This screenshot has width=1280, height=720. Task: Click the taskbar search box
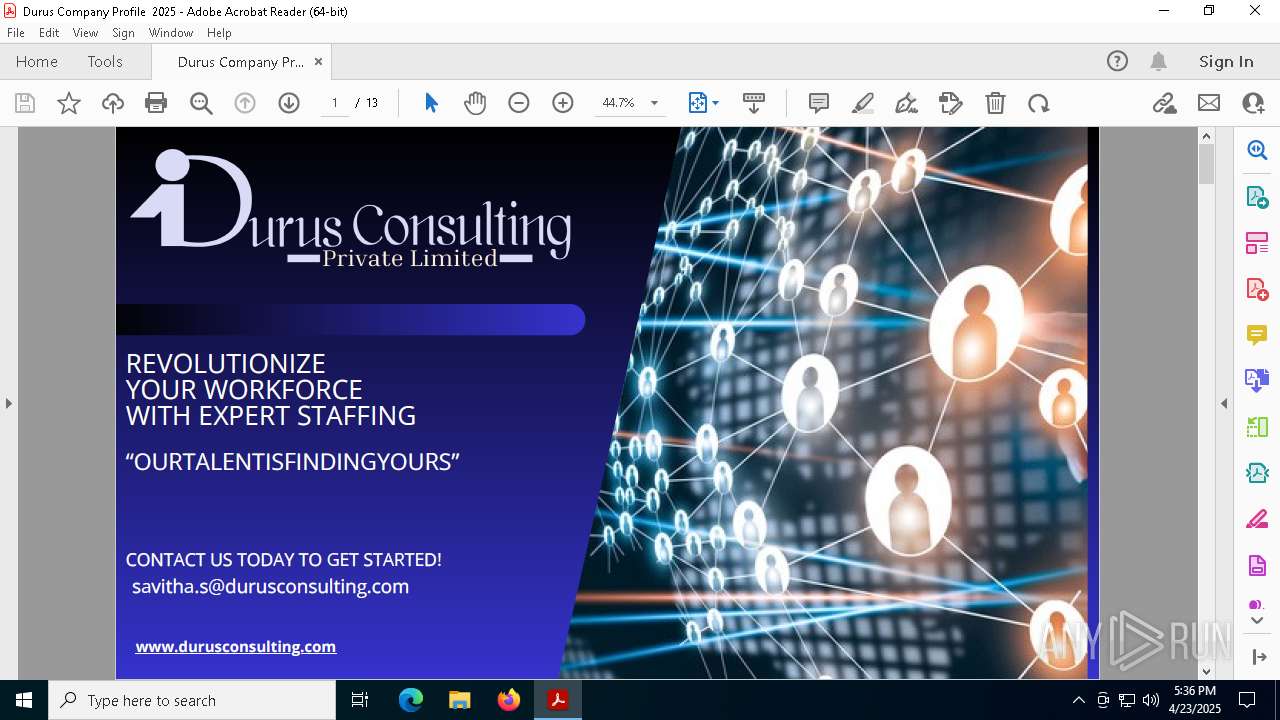coord(192,700)
